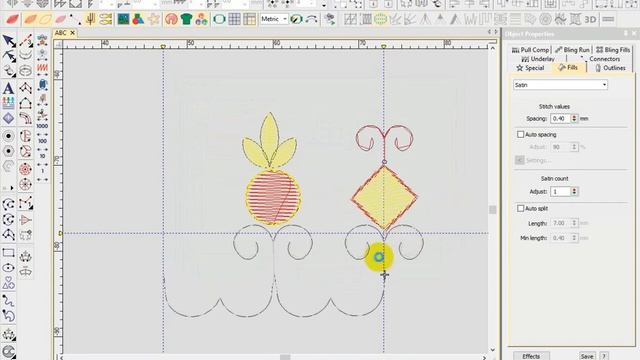Close the ABC design tab

(x=72, y=33)
